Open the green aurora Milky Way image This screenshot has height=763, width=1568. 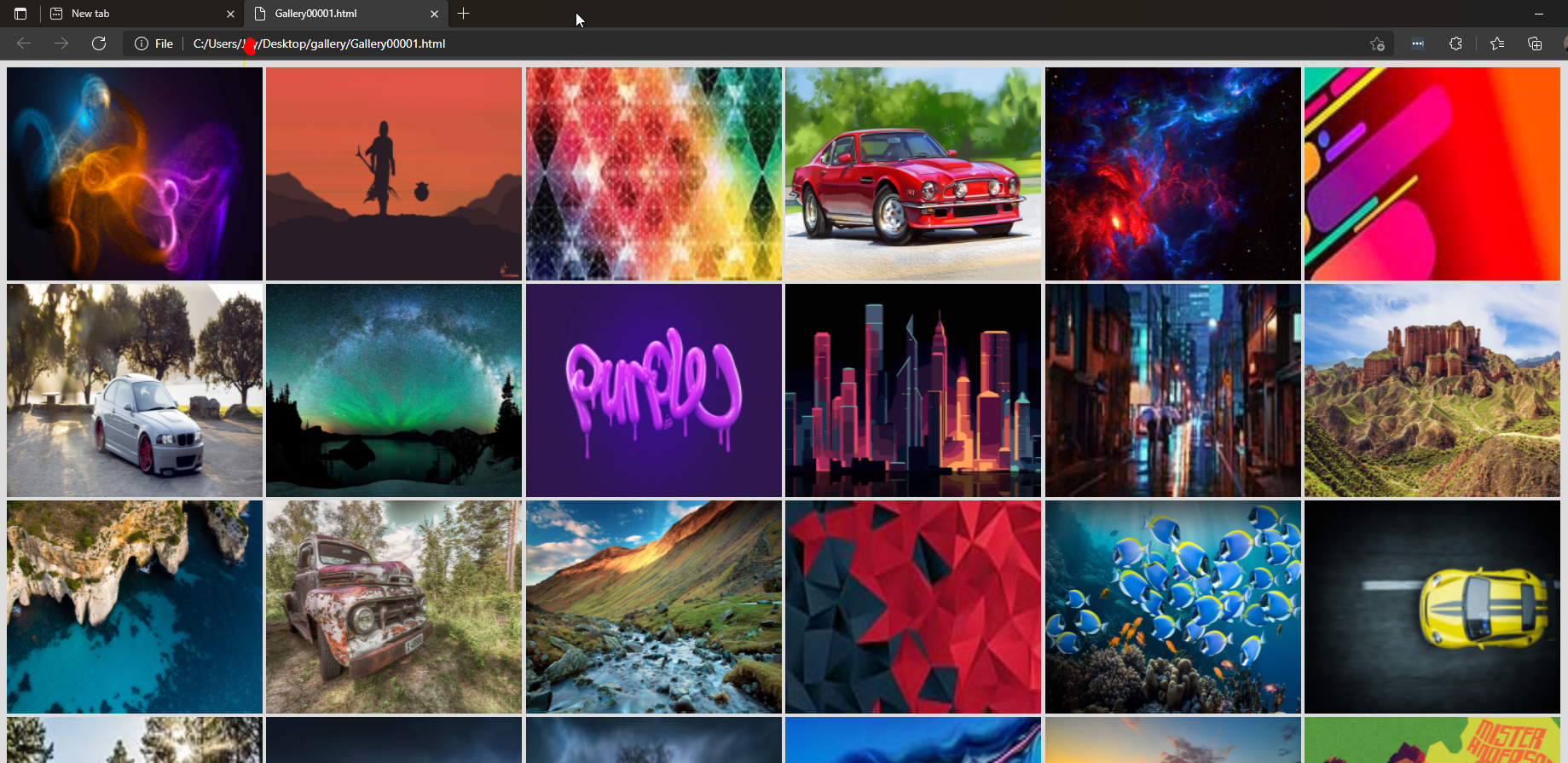pos(394,390)
